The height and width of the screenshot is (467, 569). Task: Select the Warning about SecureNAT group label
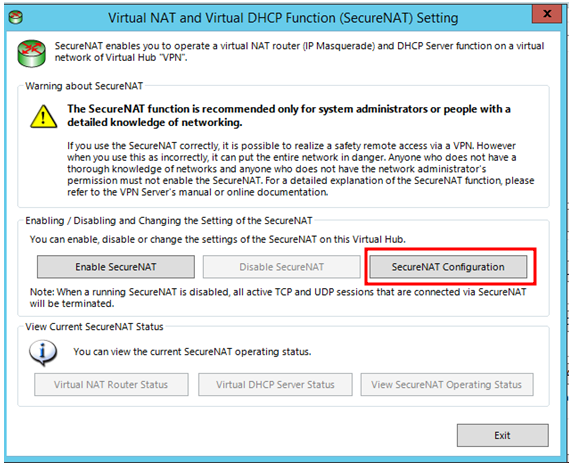[x=84, y=86]
